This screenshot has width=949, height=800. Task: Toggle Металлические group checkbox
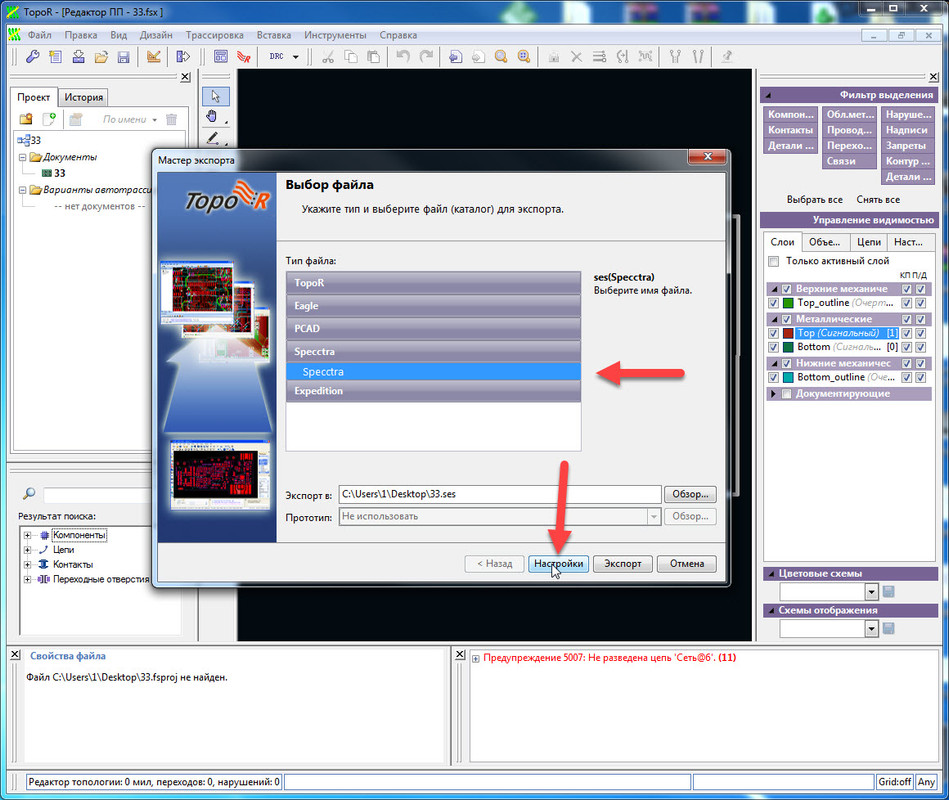(x=787, y=319)
